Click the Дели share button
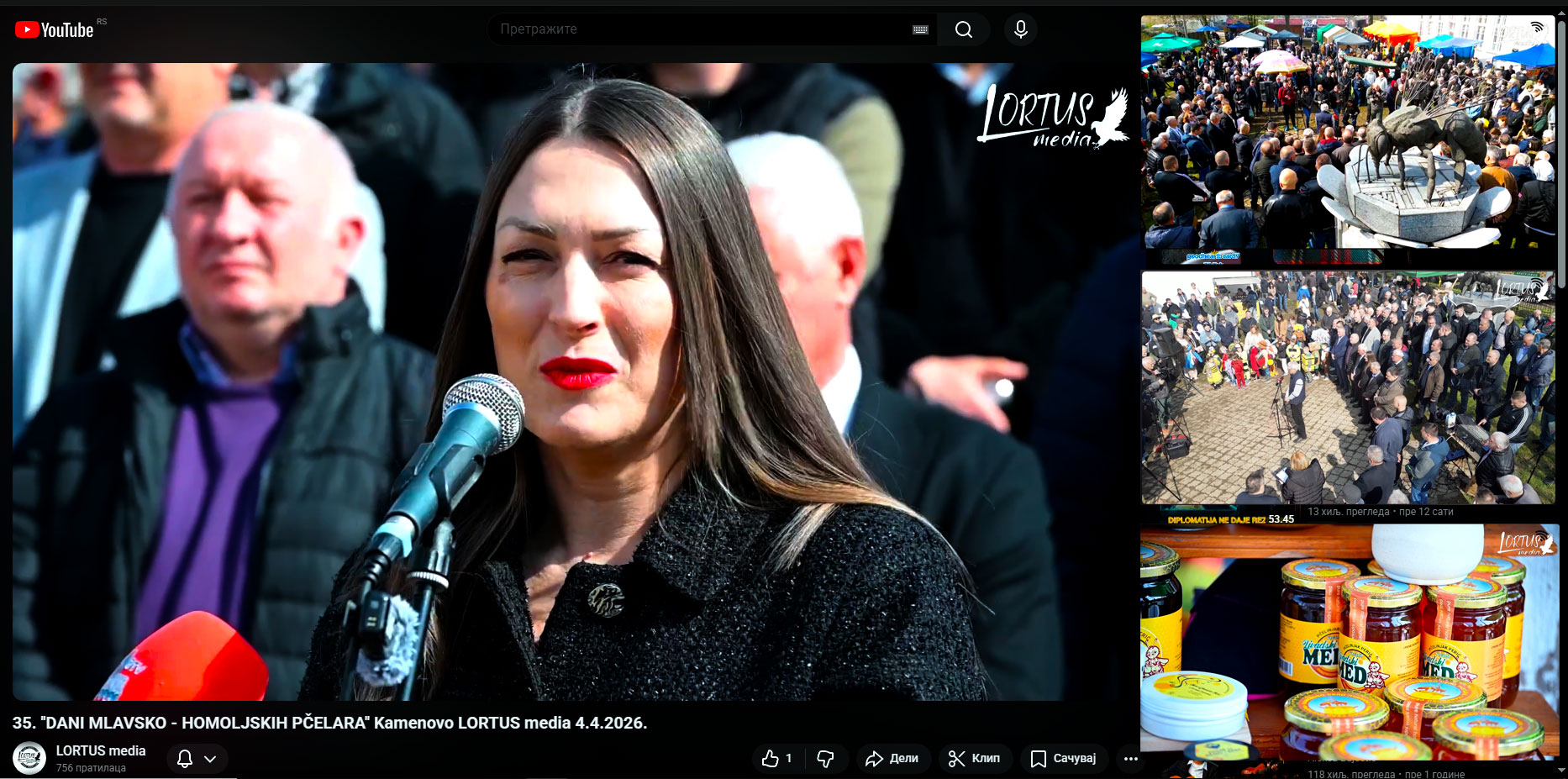Image resolution: width=1568 pixels, height=779 pixels. point(892,759)
